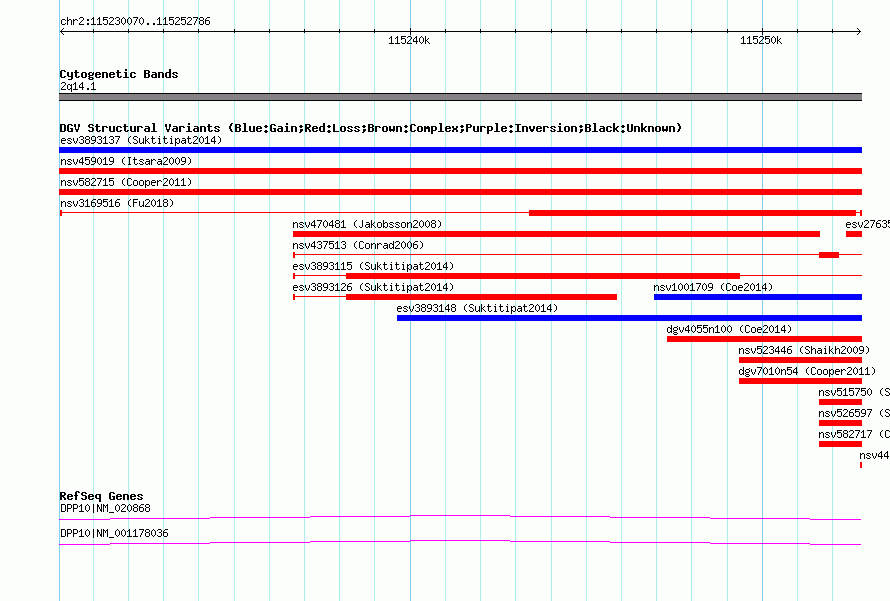The width and height of the screenshot is (890, 601).
Task: Open dgv7010n54 (Cooper2011) variant label
Action: [807, 371]
